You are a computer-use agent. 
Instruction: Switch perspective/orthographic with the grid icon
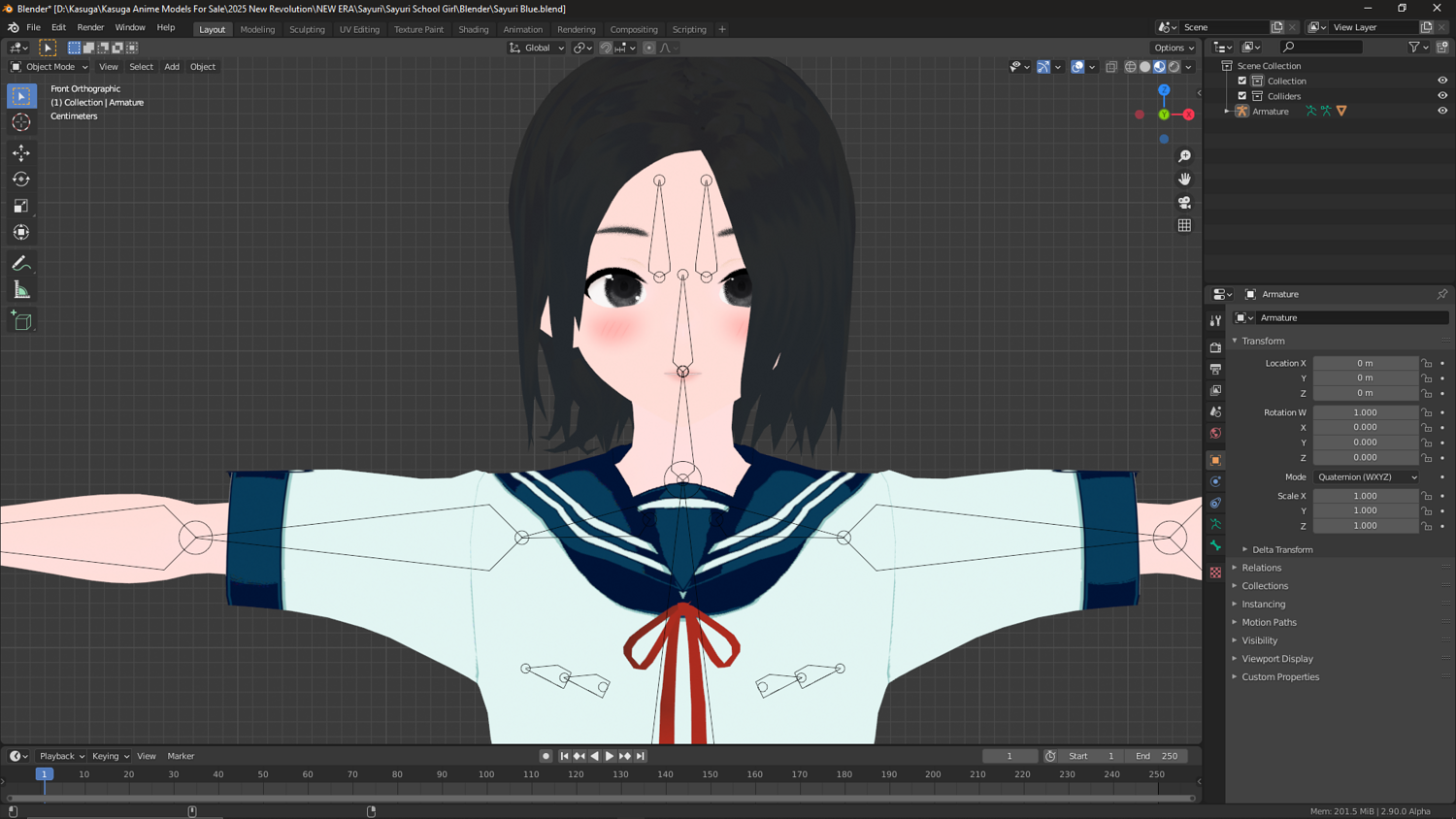[x=1184, y=226]
